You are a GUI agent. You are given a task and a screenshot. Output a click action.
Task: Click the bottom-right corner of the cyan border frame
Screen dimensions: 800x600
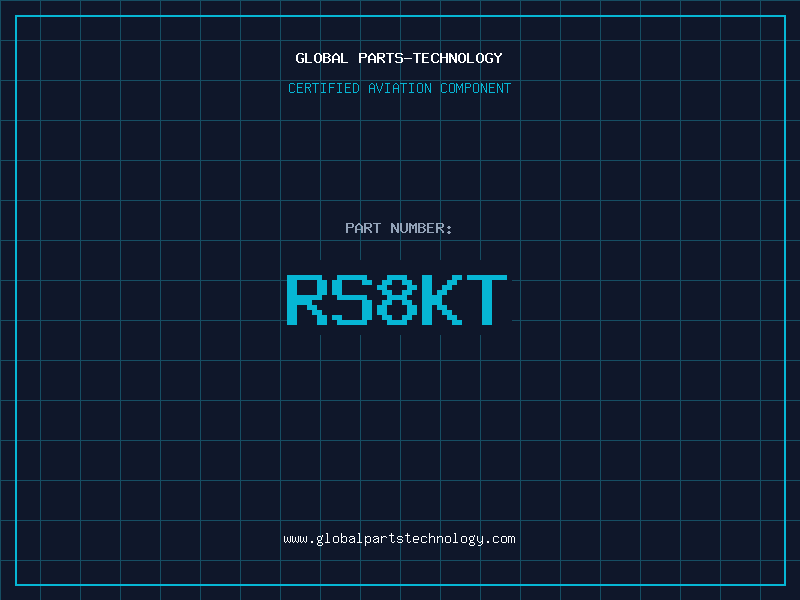coord(784,584)
